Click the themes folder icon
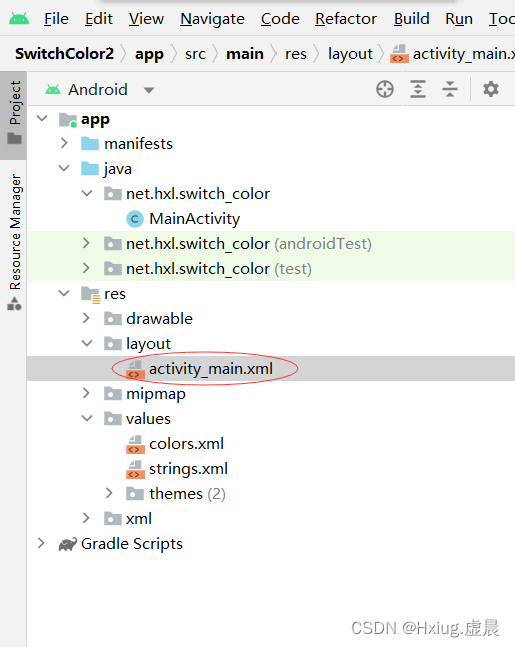Viewport: 515px width, 647px height. pyautogui.click(x=135, y=494)
